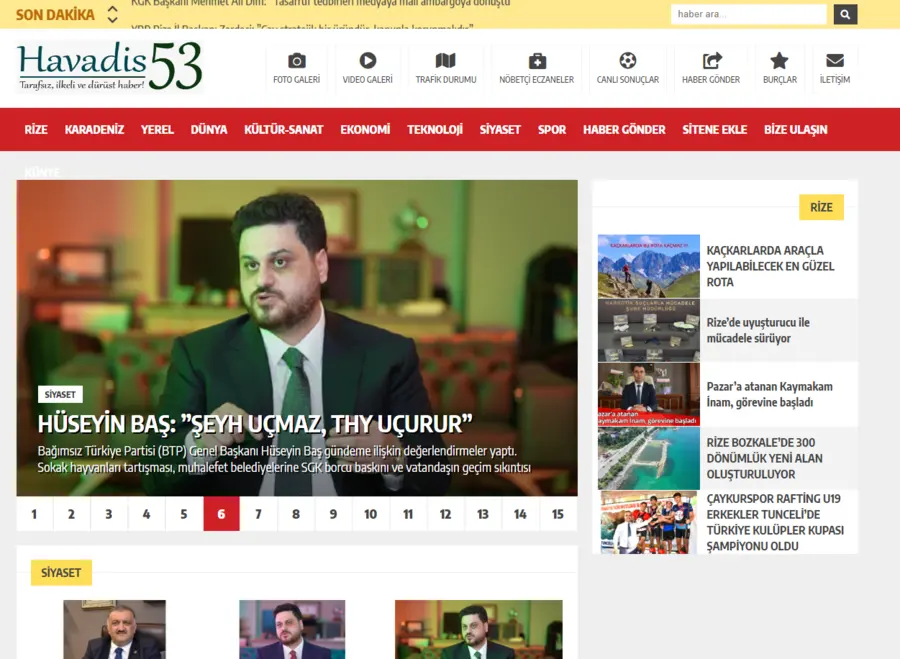Open the RİZE menu item
The width and height of the screenshot is (900, 659).
(x=36, y=130)
